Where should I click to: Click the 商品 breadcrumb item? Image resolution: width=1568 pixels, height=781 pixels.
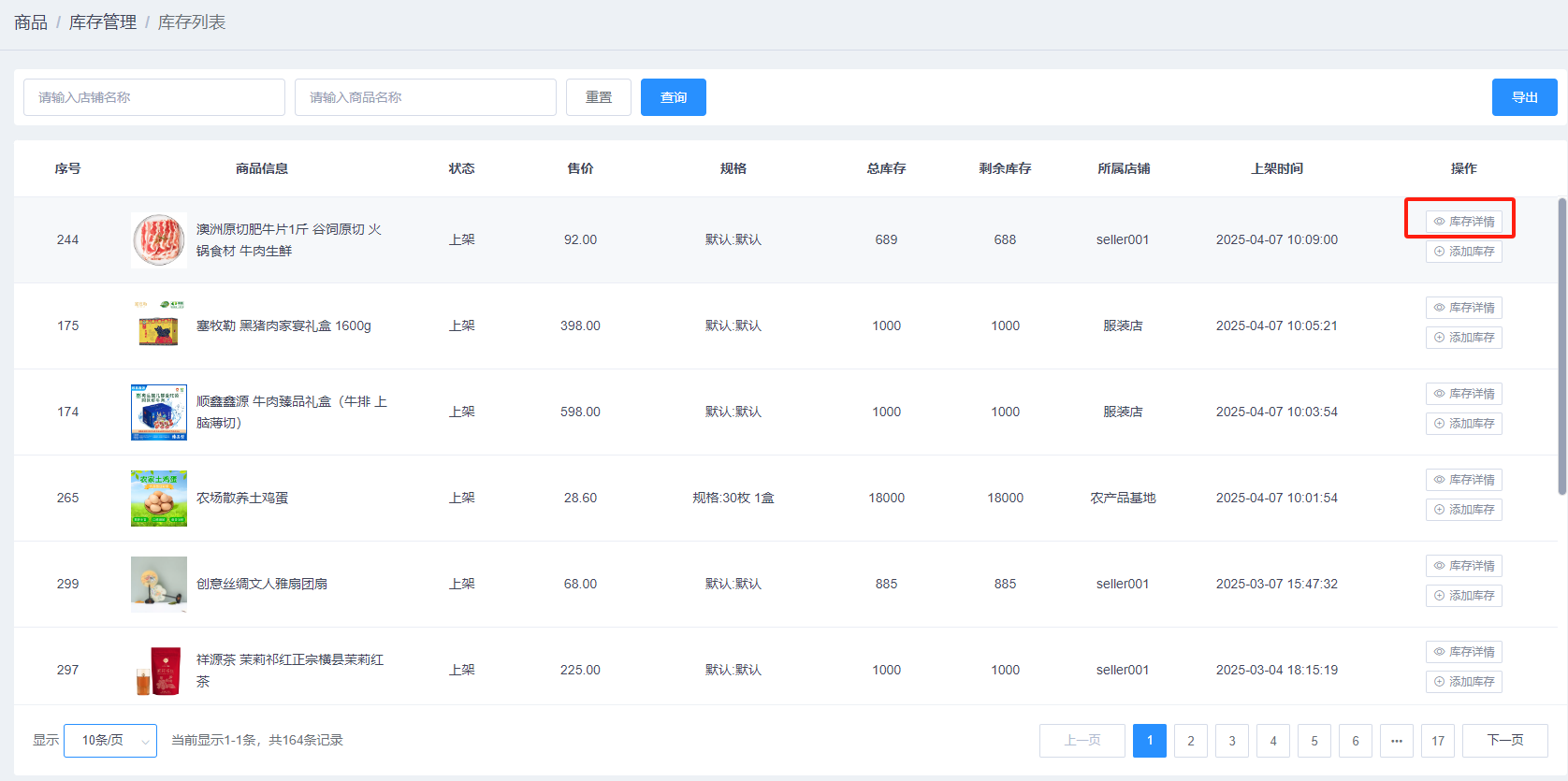(31, 22)
